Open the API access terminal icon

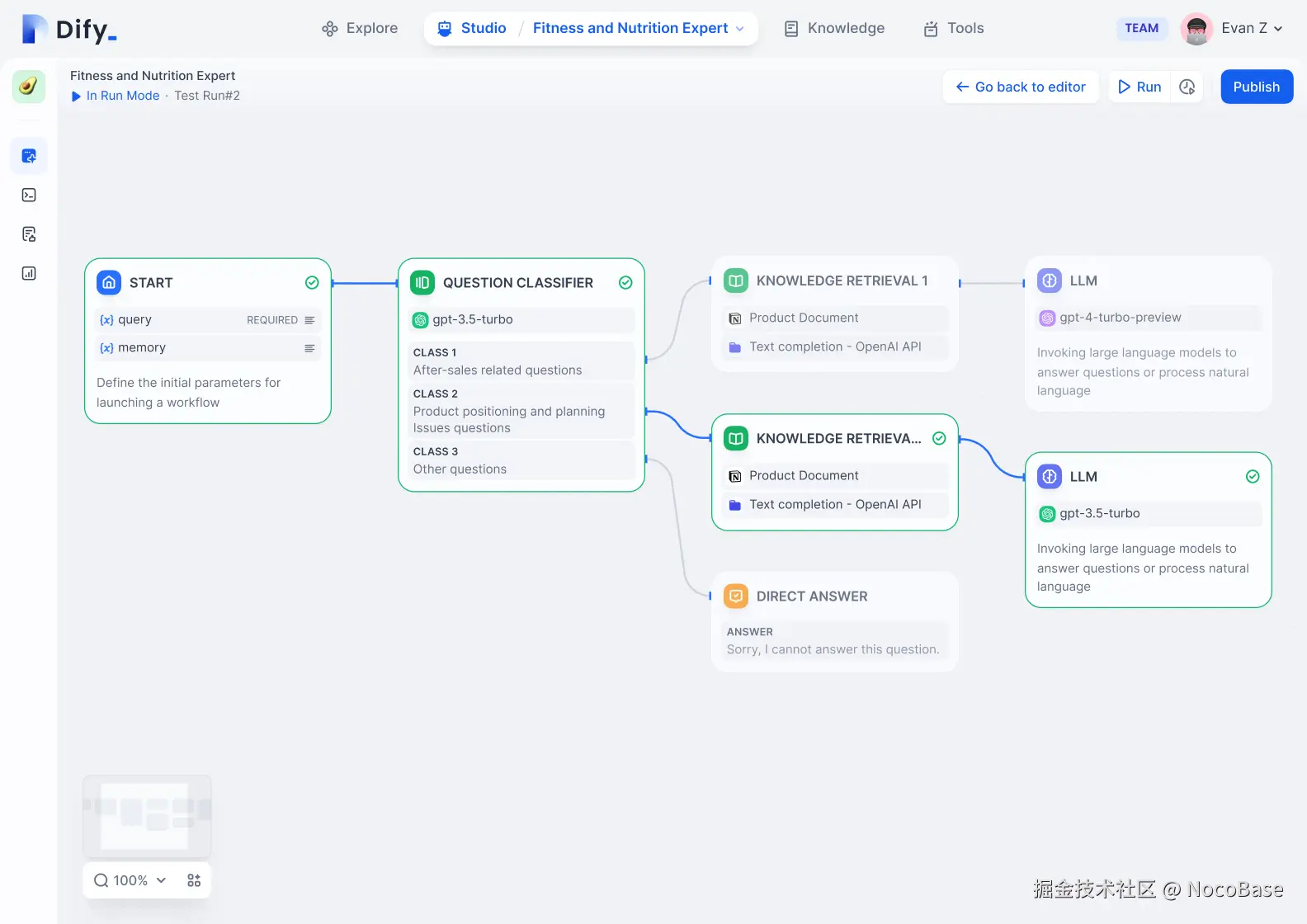(29, 196)
